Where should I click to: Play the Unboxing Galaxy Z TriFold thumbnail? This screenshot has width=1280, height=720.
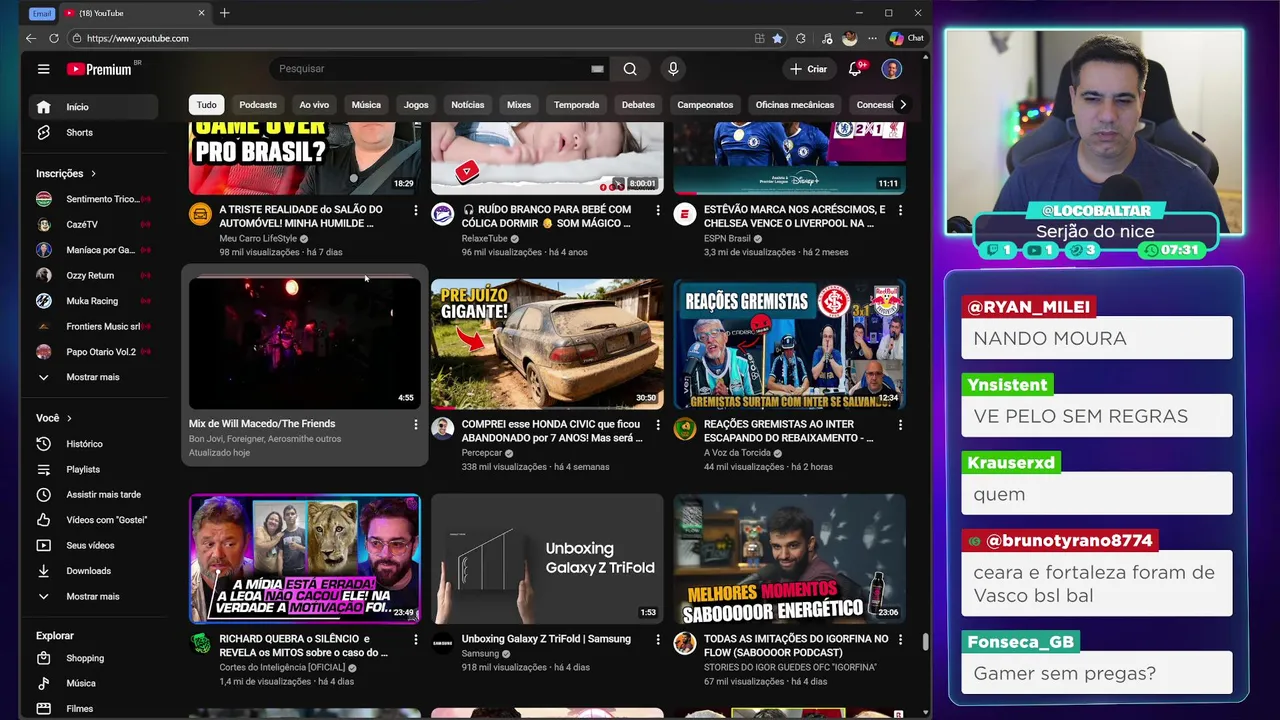(x=547, y=558)
